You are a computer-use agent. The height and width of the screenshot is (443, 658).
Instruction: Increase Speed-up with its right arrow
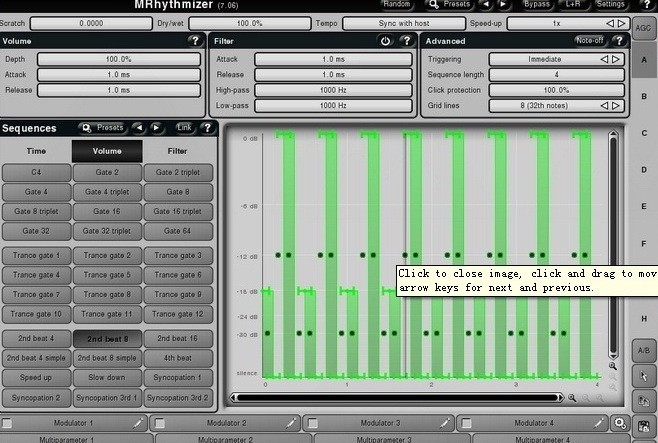tap(621, 23)
